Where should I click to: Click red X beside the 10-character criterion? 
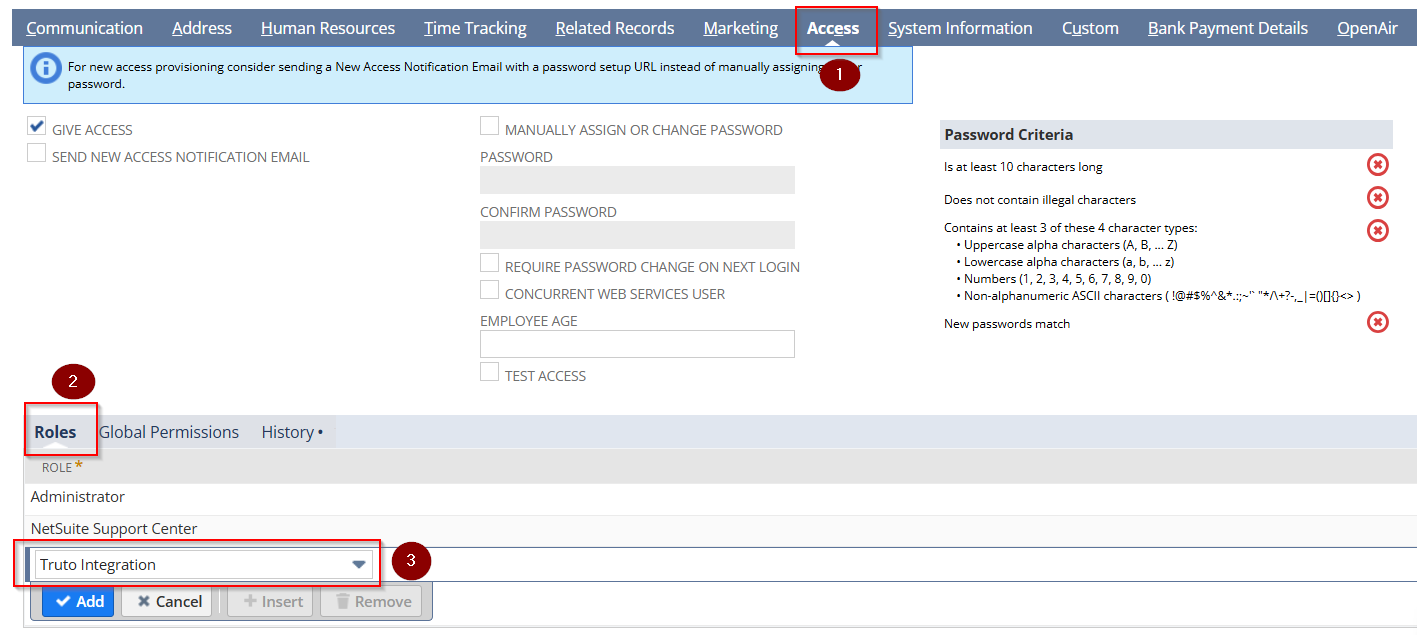[x=1377, y=164]
